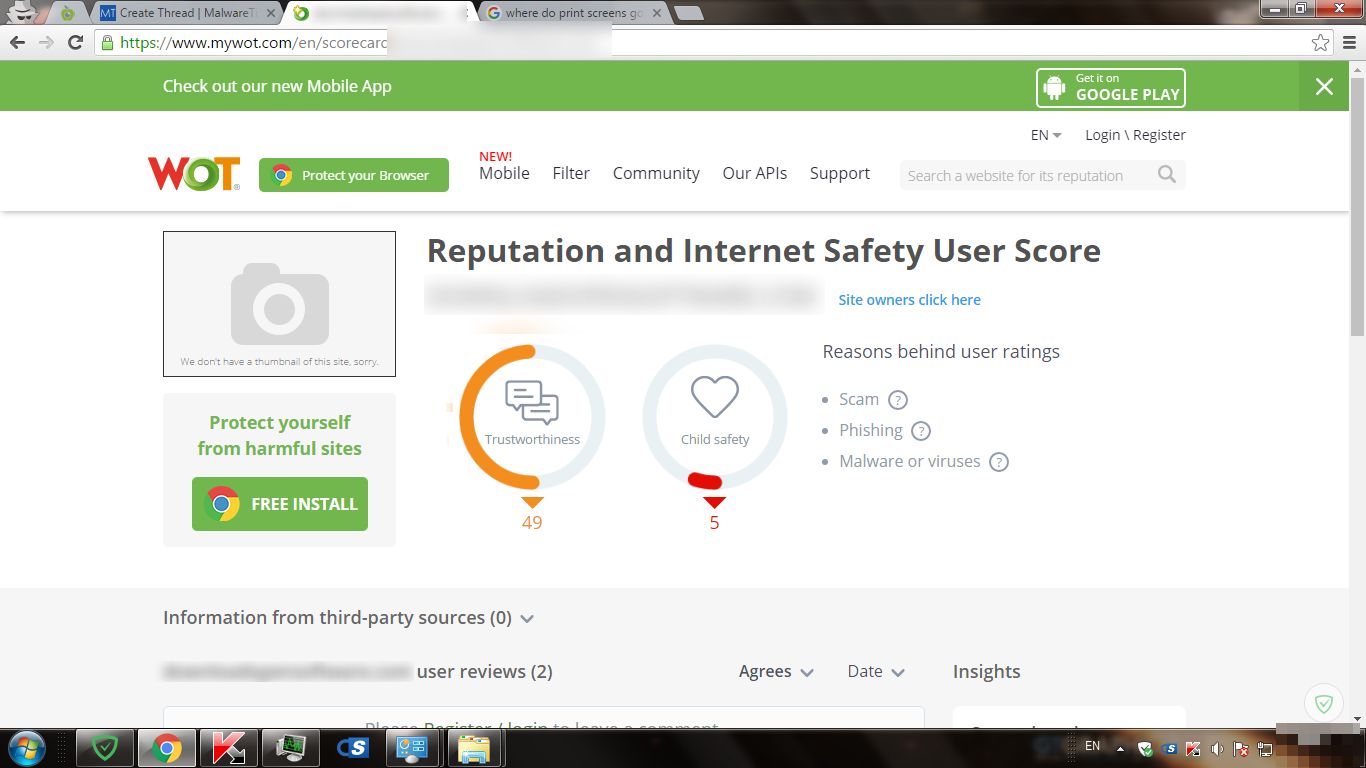This screenshot has height=768, width=1366.
Task: Click the Child safety score ring
Action: click(x=714, y=417)
